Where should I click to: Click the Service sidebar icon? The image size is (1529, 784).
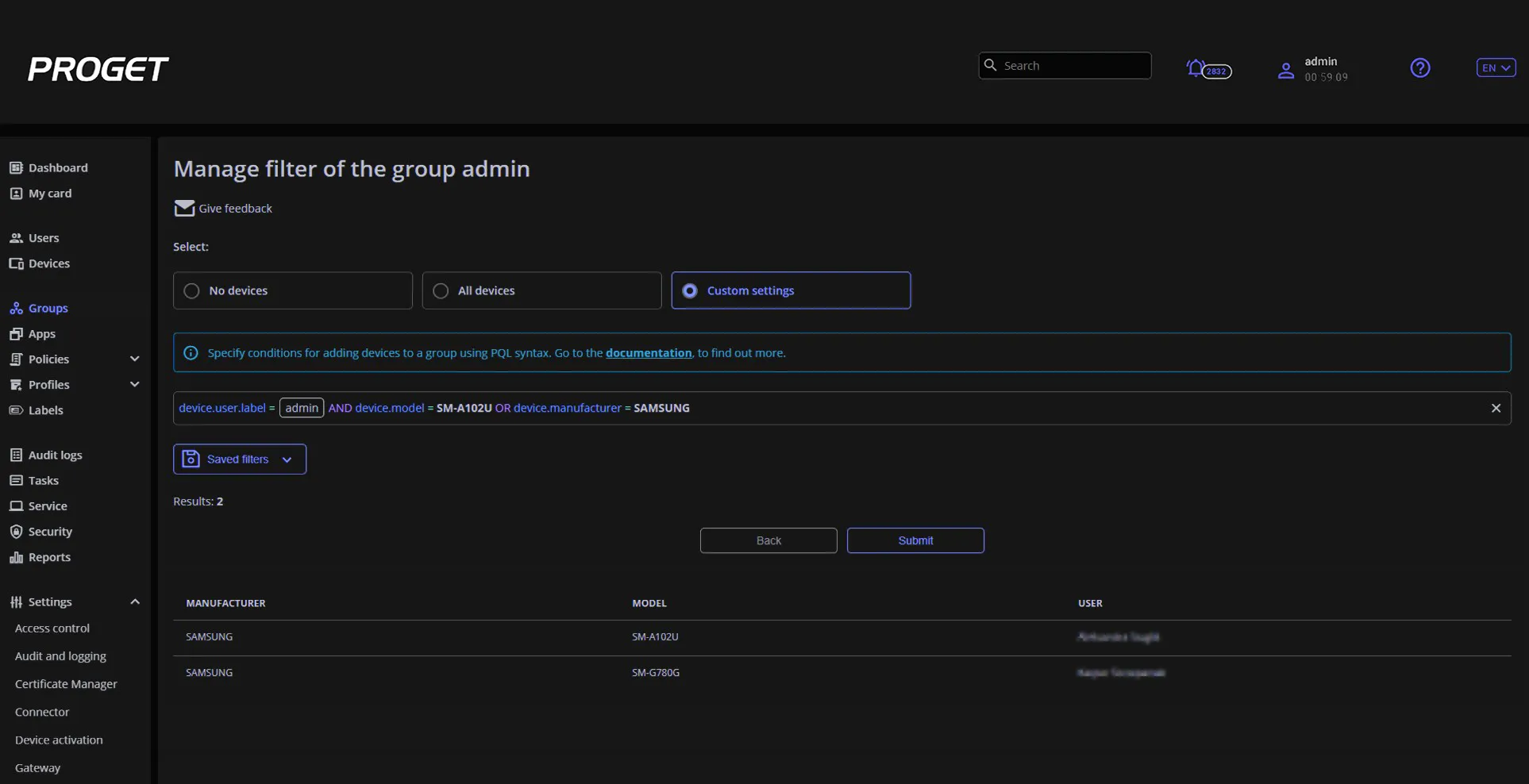(16, 505)
